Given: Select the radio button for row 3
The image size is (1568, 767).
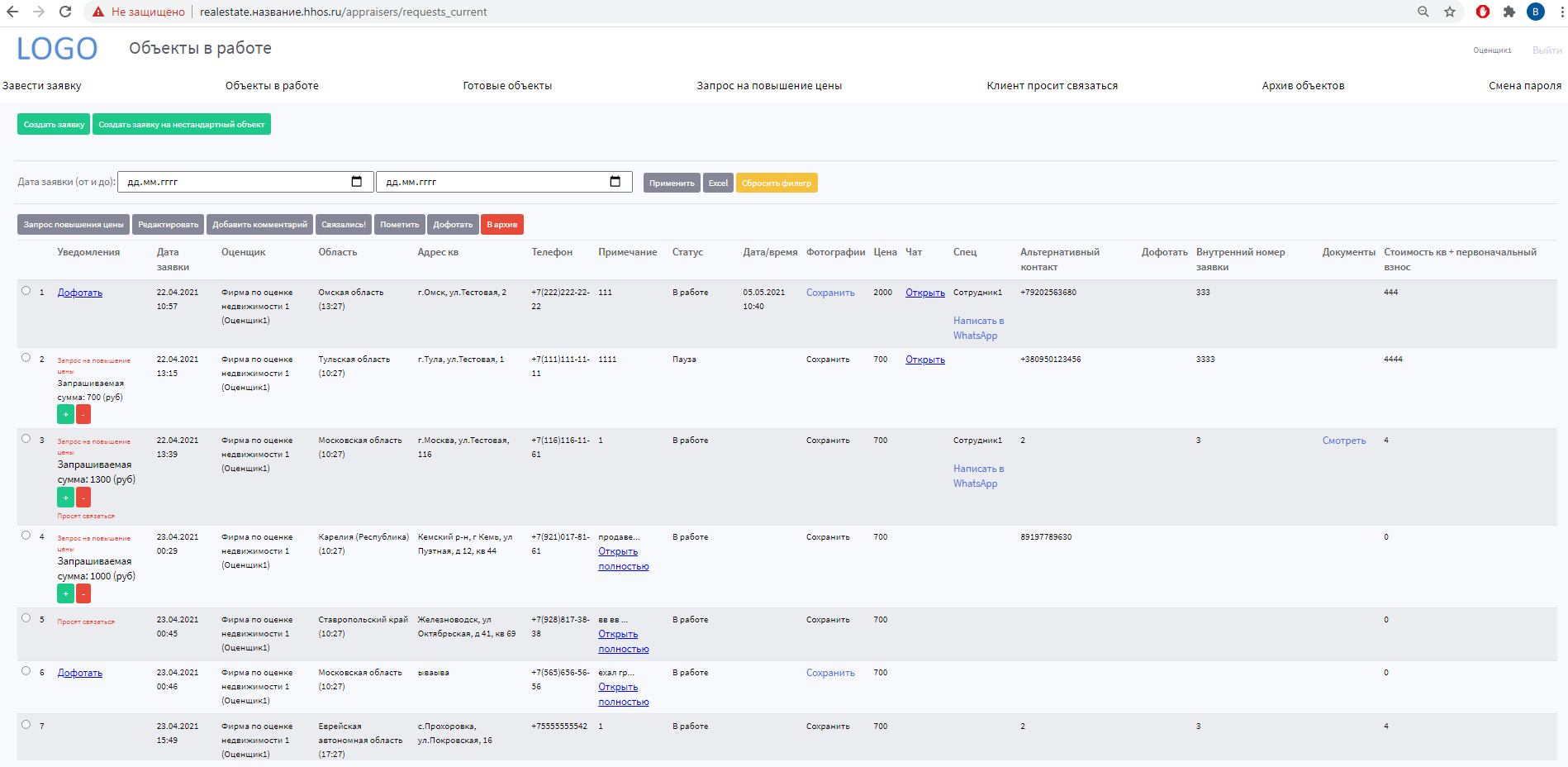Looking at the screenshot, I should (26, 439).
